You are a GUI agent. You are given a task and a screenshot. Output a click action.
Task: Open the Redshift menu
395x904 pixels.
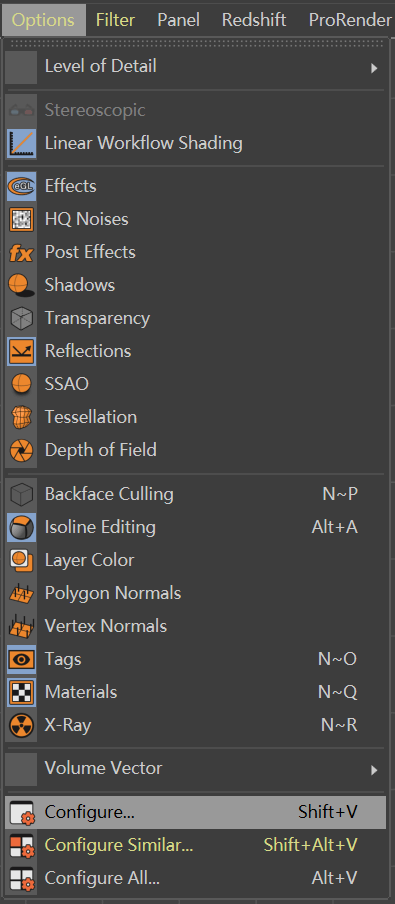(254, 20)
